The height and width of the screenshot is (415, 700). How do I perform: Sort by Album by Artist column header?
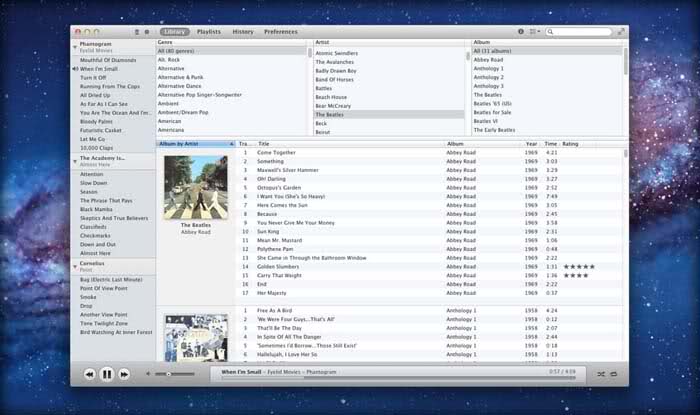[x=196, y=144]
